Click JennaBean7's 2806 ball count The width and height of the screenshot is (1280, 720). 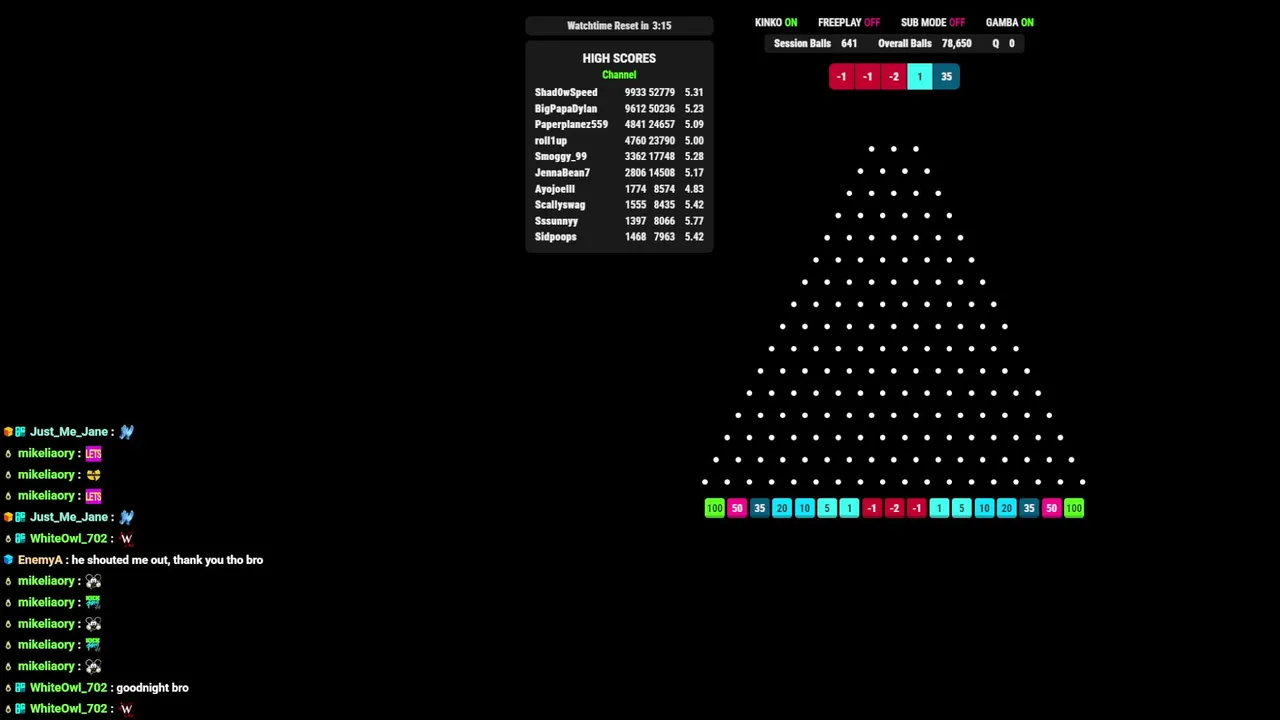tap(636, 172)
